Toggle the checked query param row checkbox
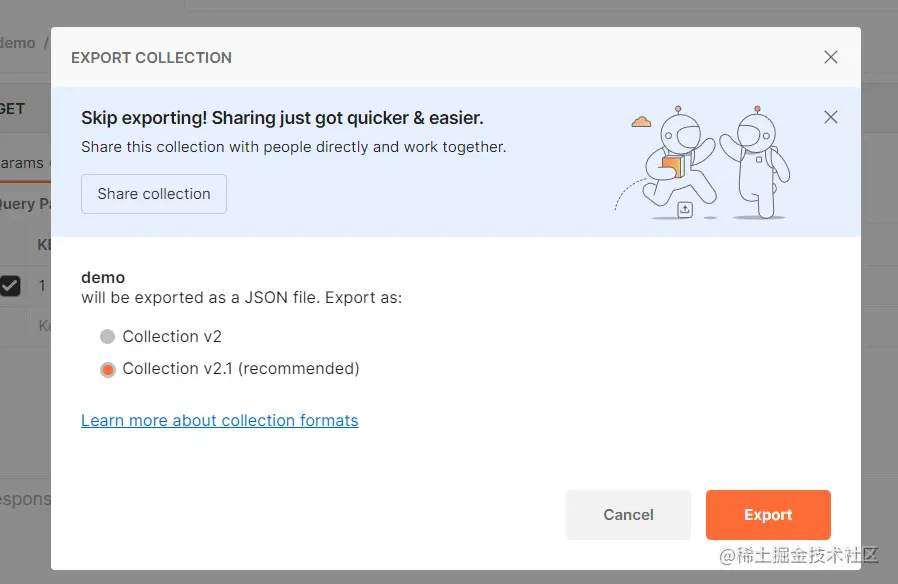This screenshot has width=898, height=584. [x=10, y=285]
